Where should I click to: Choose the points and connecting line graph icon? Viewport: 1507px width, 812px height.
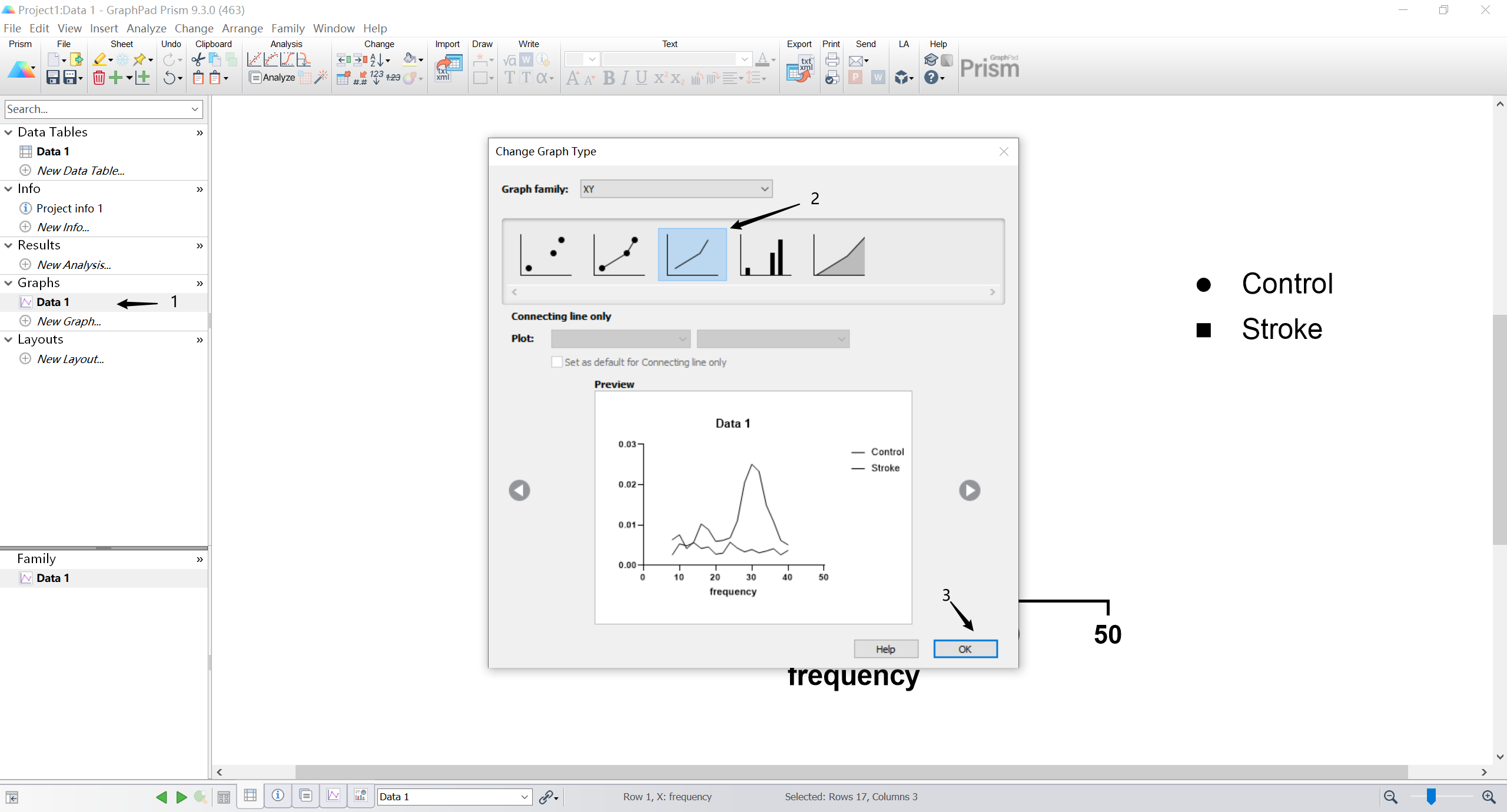[x=618, y=254]
